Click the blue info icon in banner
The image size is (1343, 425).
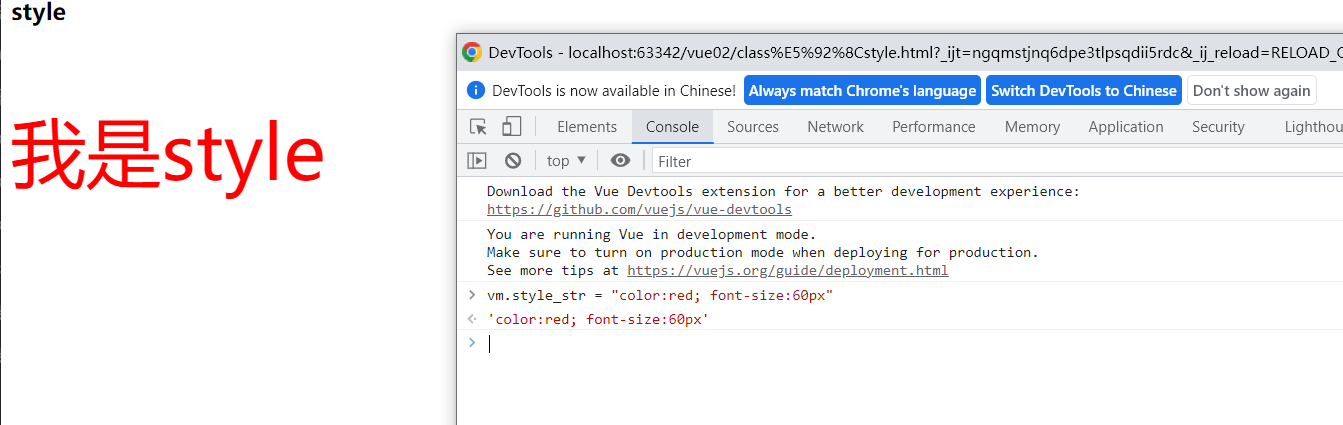click(477, 90)
